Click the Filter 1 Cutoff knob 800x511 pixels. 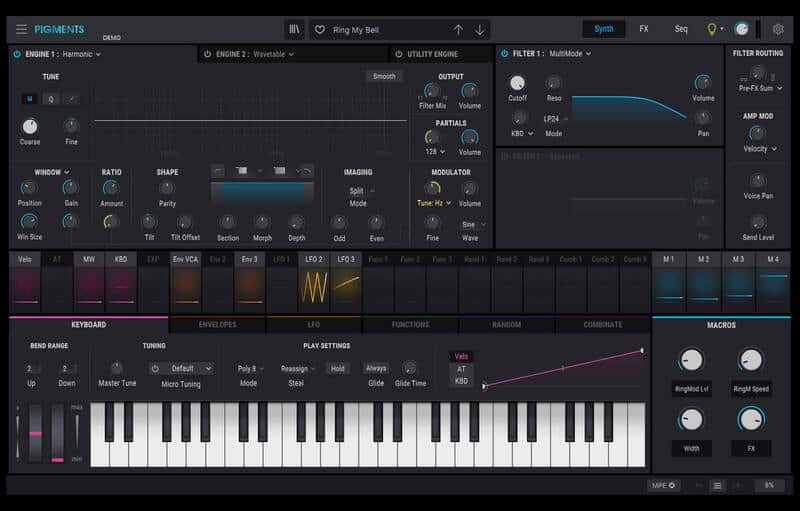click(517, 83)
